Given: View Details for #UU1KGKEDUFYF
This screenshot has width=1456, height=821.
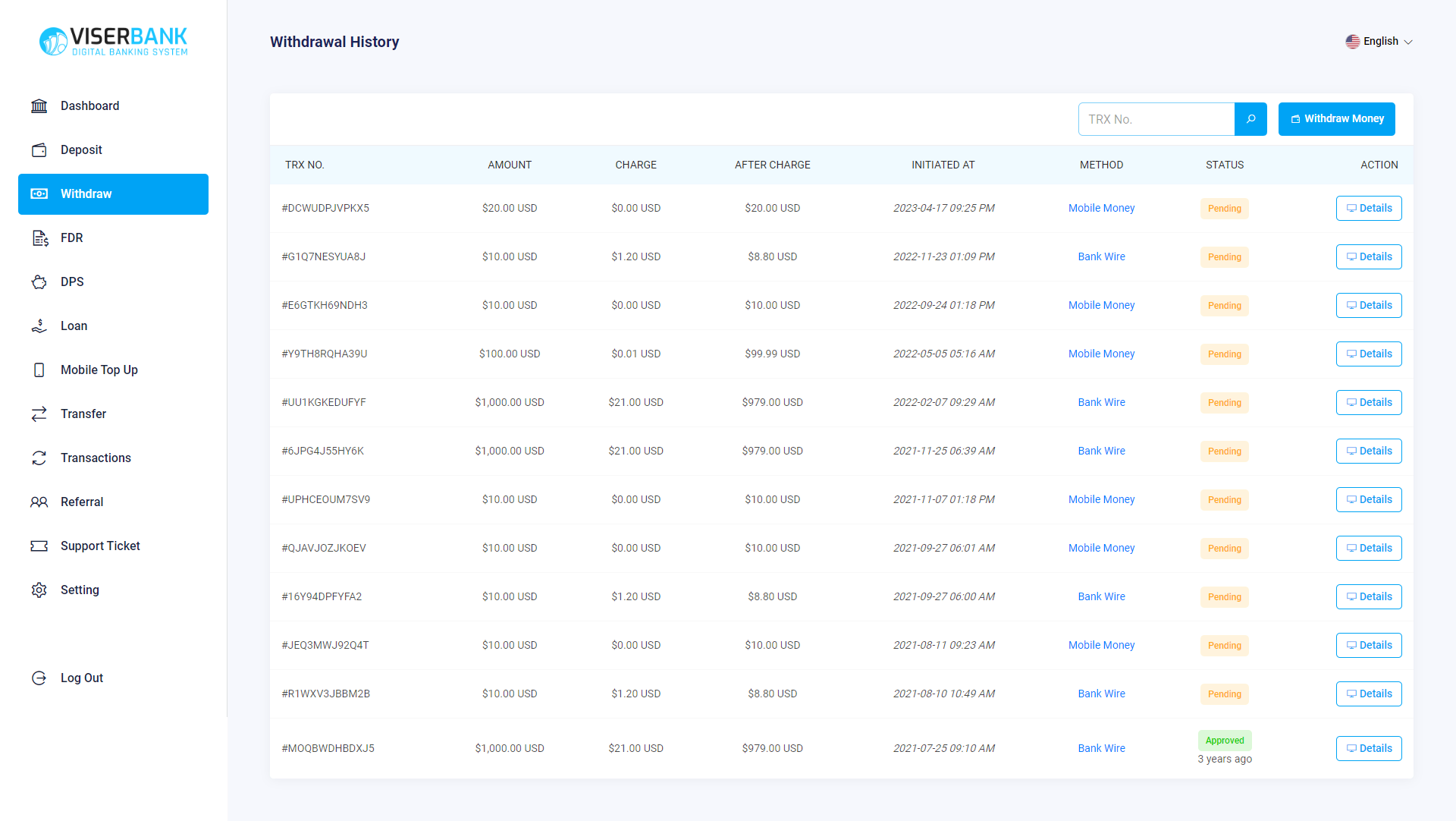Looking at the screenshot, I should [x=1369, y=403].
